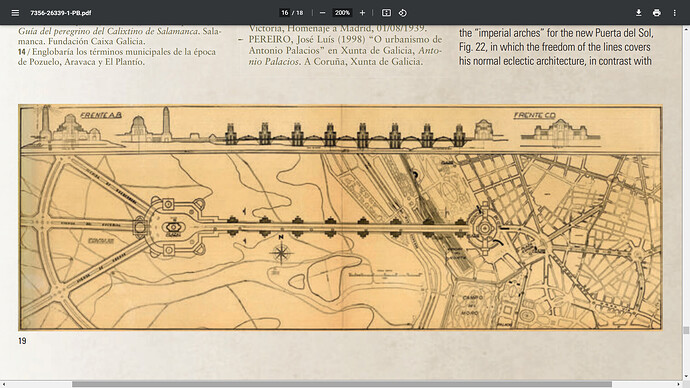The image size is (690, 388).
Task: Click the vertical scrollbar thumb
Action: (x=686, y=330)
